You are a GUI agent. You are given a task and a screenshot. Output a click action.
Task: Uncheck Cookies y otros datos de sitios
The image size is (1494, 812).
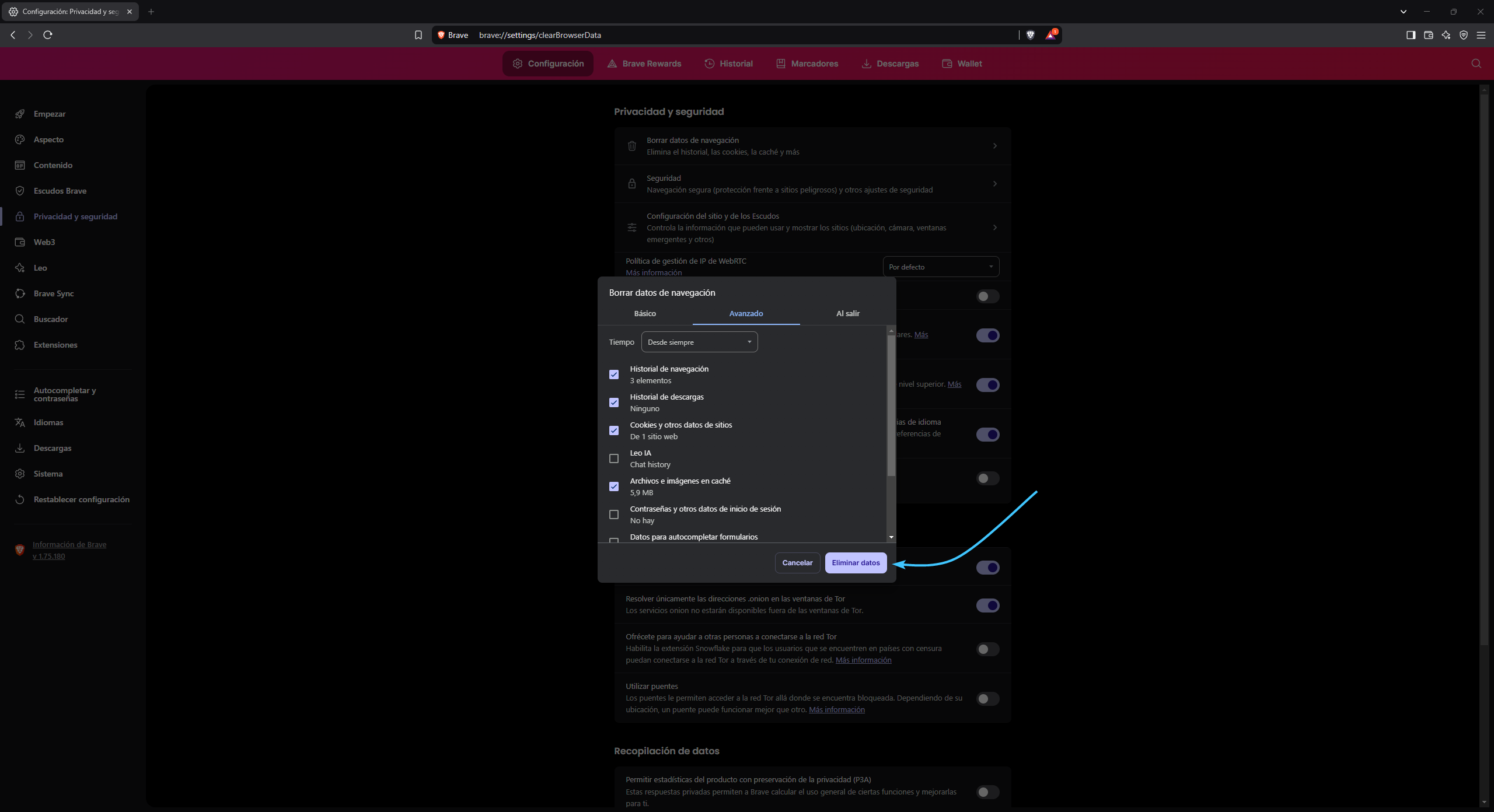[x=614, y=430]
